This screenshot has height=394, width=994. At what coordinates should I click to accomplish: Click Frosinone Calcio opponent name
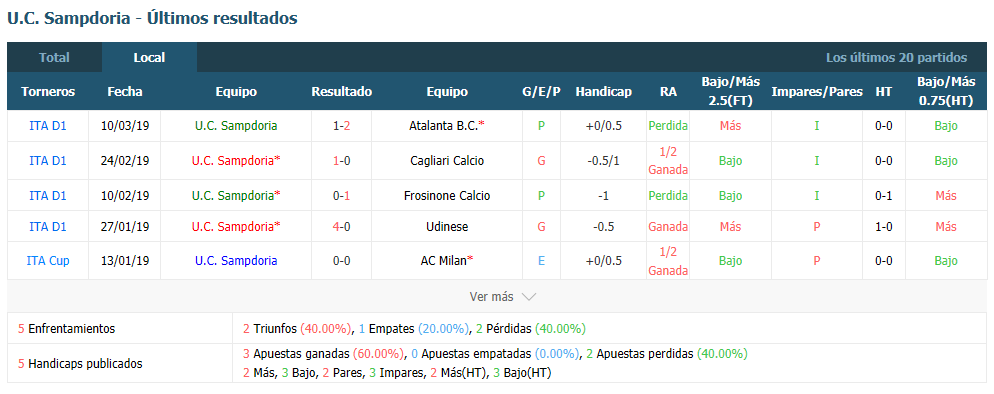(x=447, y=196)
